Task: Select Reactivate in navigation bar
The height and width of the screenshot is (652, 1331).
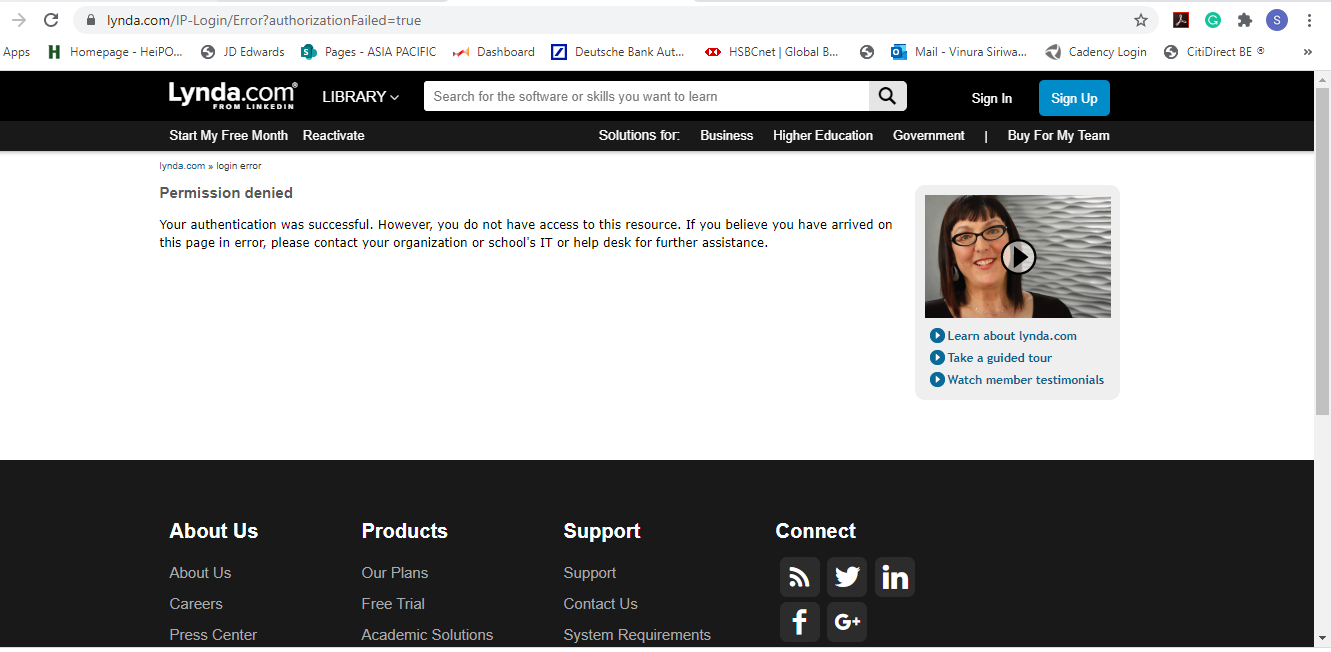Action: click(334, 135)
